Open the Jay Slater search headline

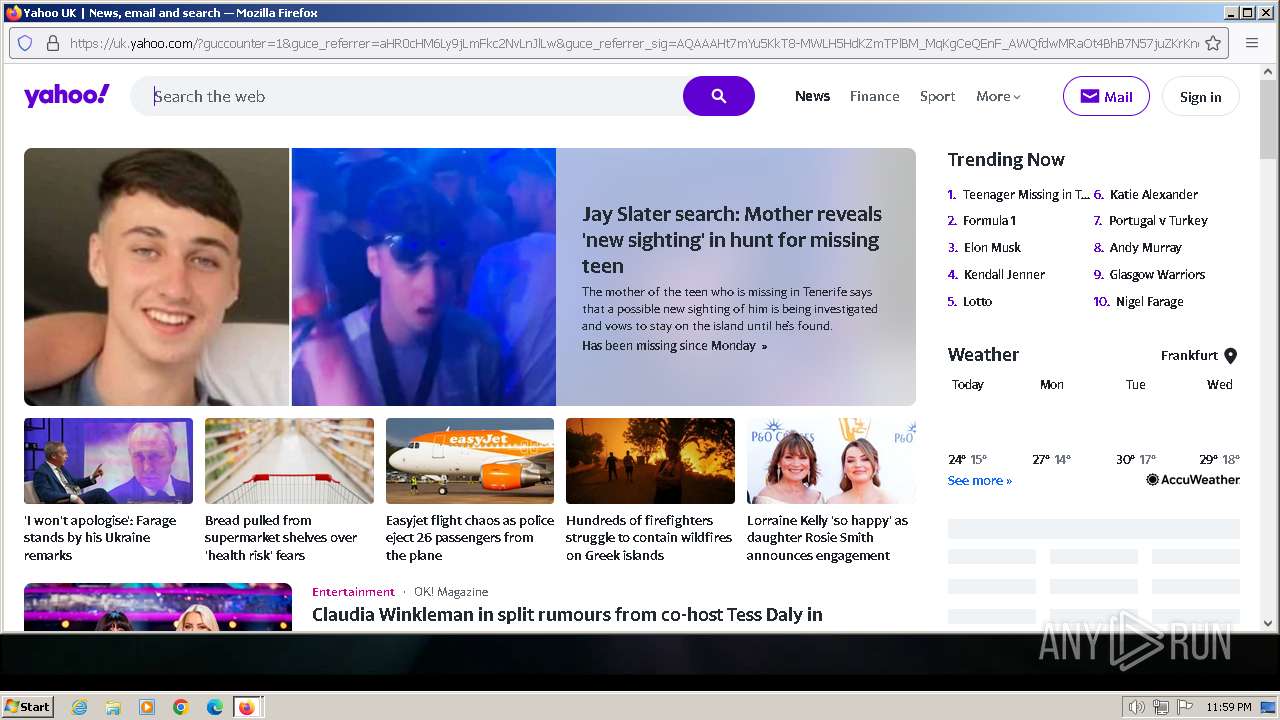[x=732, y=240]
